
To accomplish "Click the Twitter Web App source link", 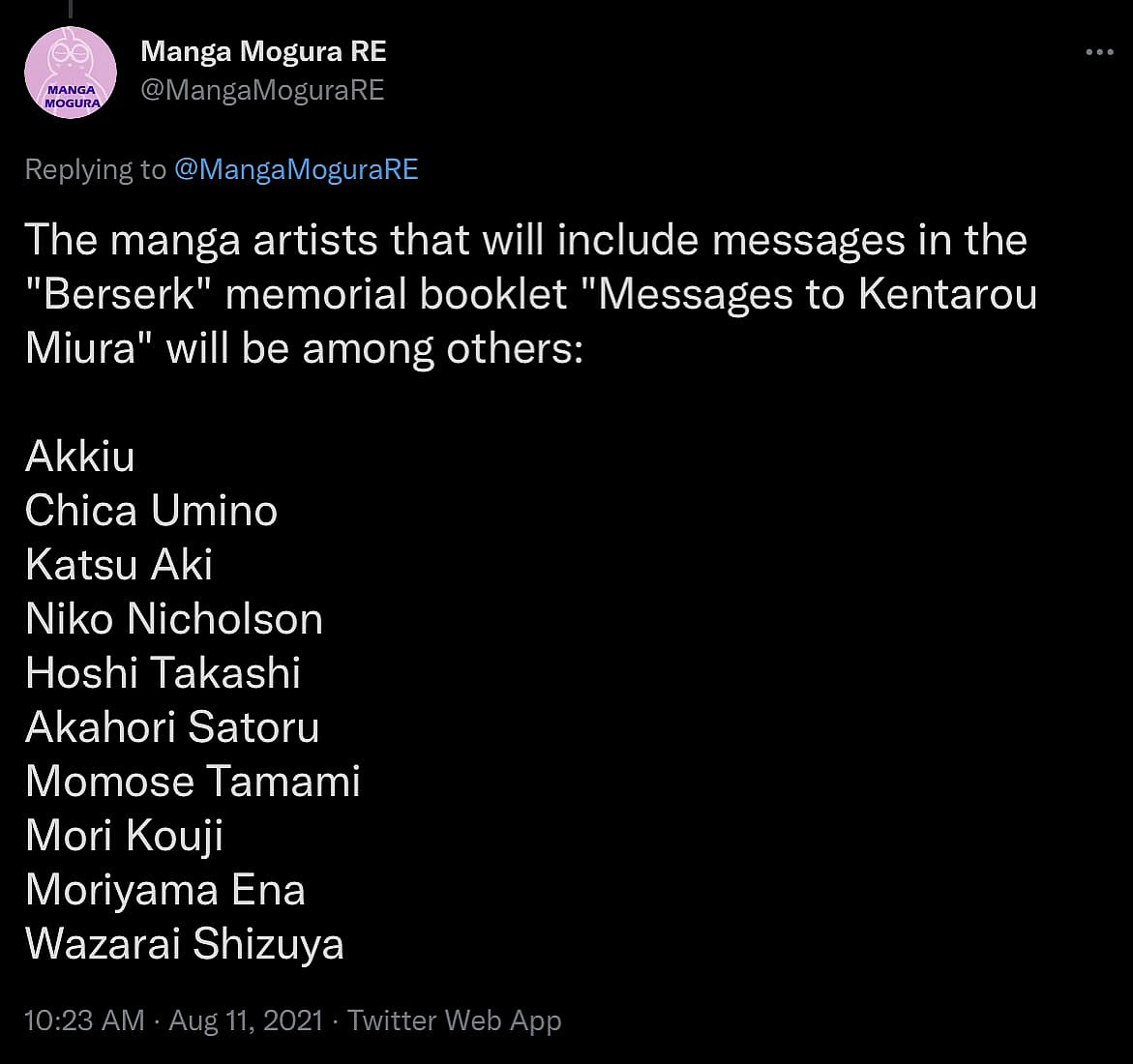I will pyautogui.click(x=454, y=1020).
